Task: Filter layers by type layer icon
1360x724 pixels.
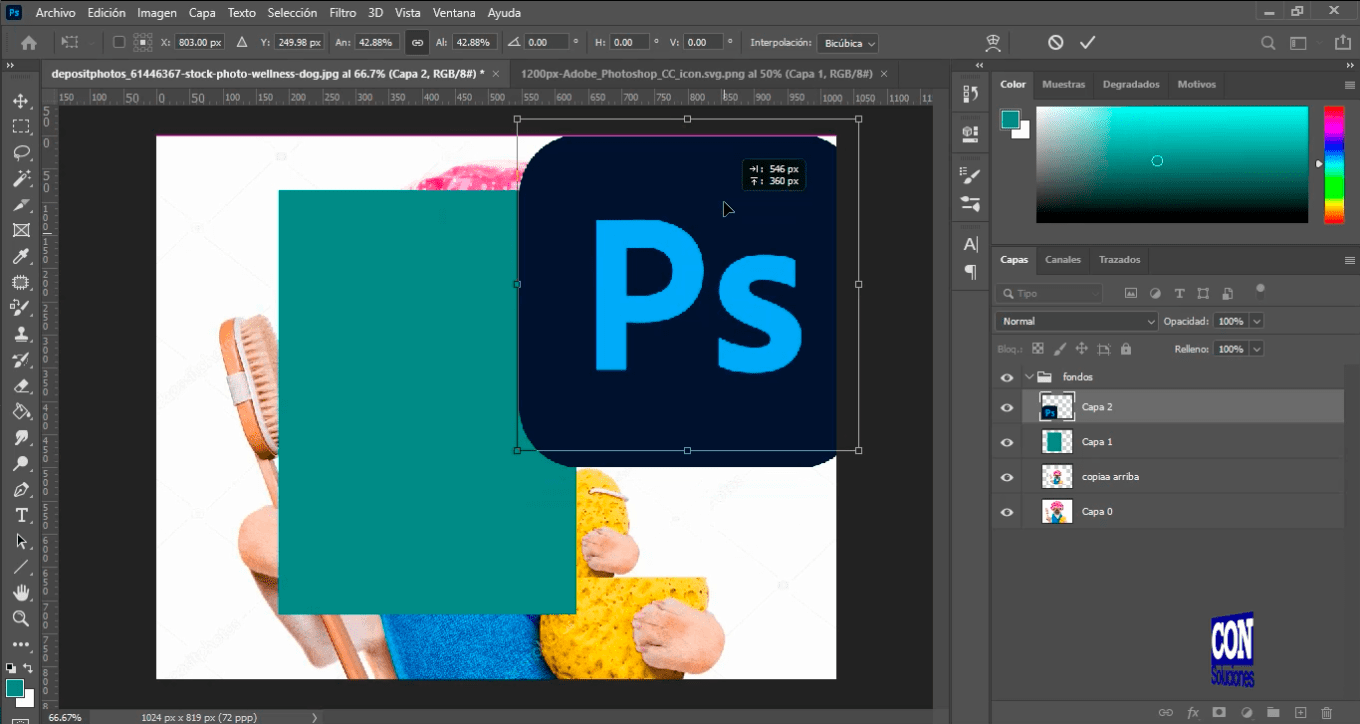Action: (x=1179, y=293)
